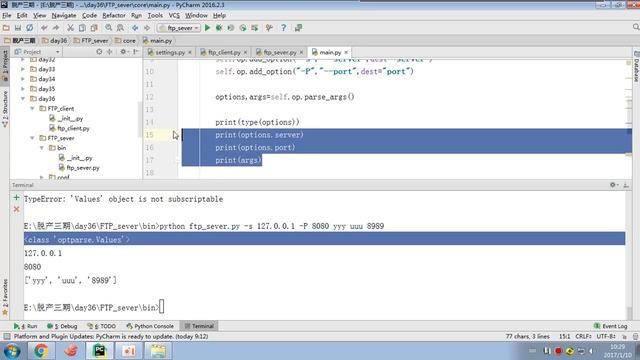The height and width of the screenshot is (360, 640).
Task: Click the Paste toolbar icon
Action: pos(94,28)
